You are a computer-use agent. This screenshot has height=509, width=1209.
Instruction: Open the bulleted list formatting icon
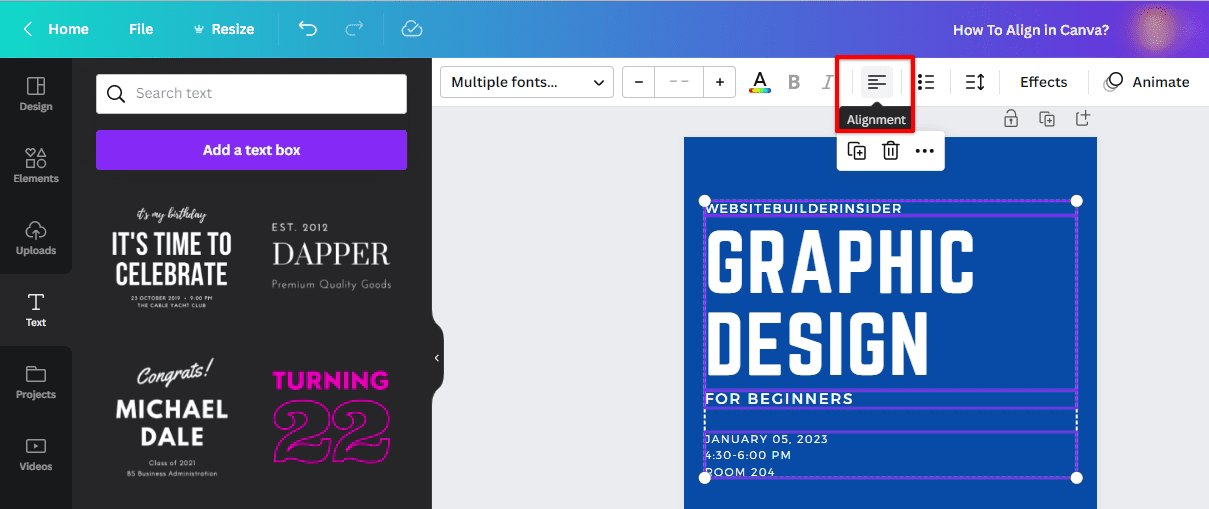click(x=926, y=82)
